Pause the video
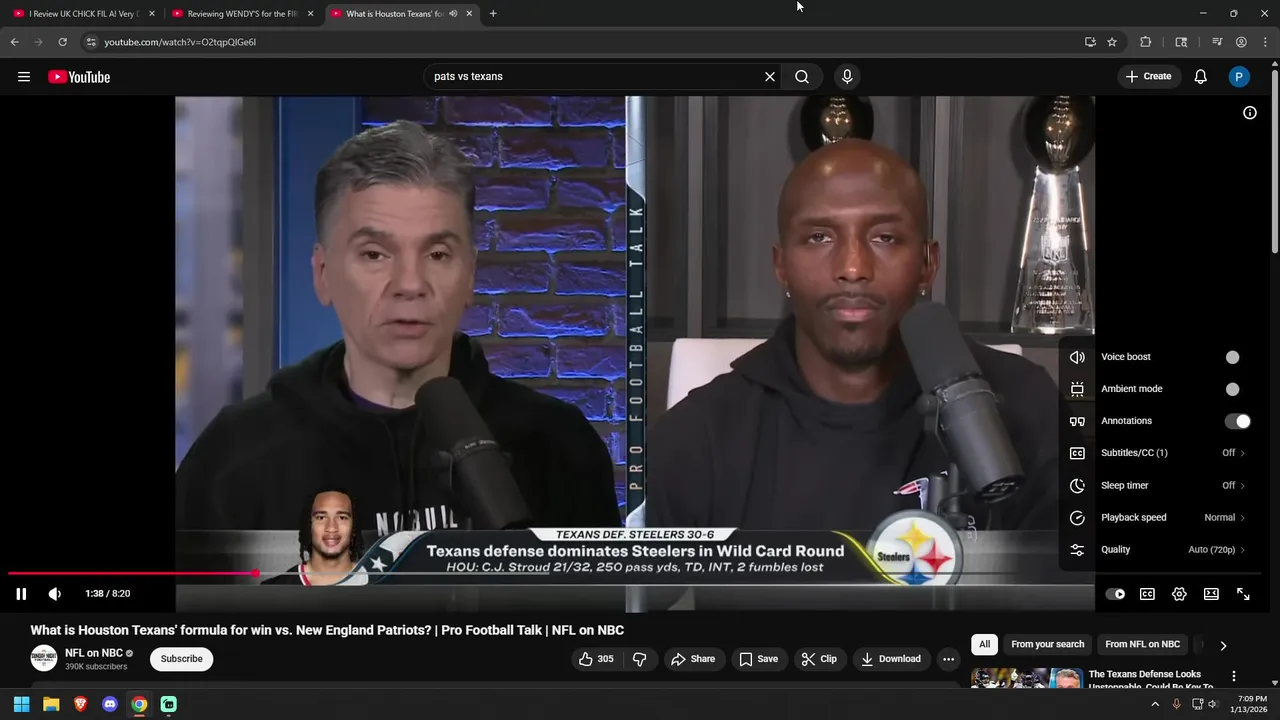Screen dimensions: 1280x720 21,594
